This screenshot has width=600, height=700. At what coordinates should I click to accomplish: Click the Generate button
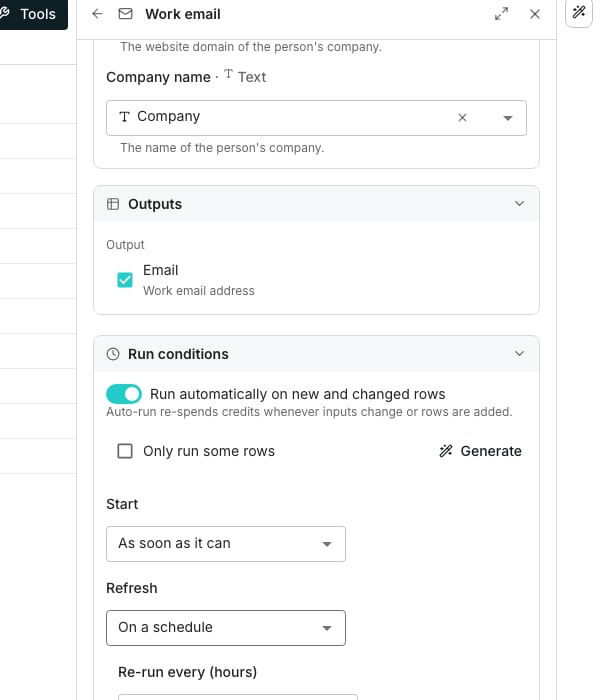click(480, 451)
